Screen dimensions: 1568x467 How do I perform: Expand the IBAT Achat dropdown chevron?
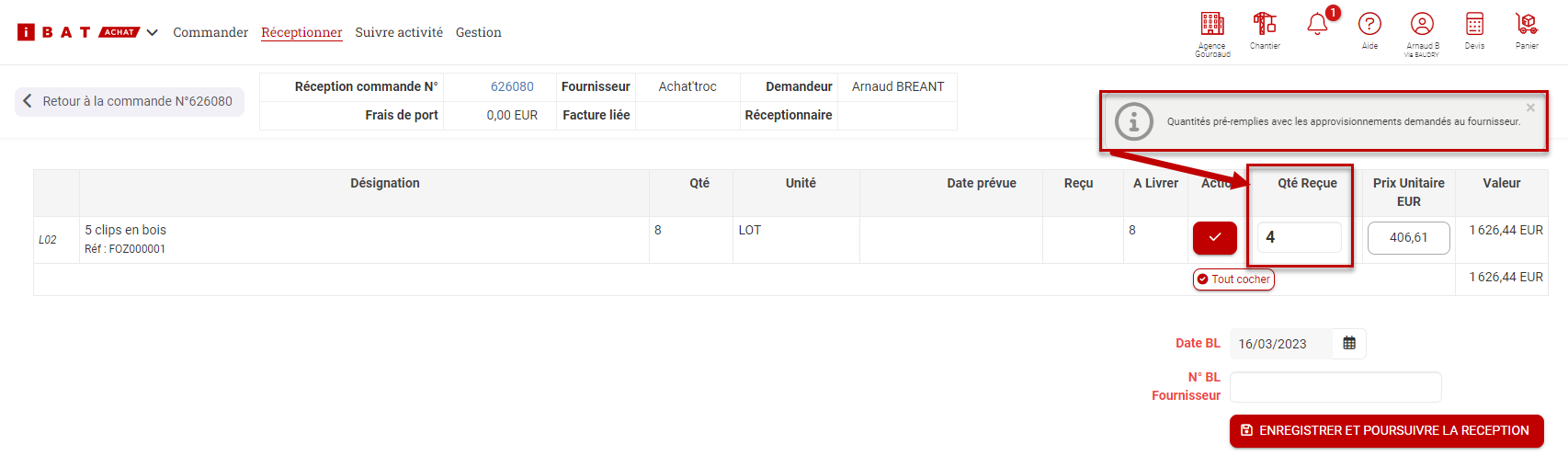pos(153,32)
